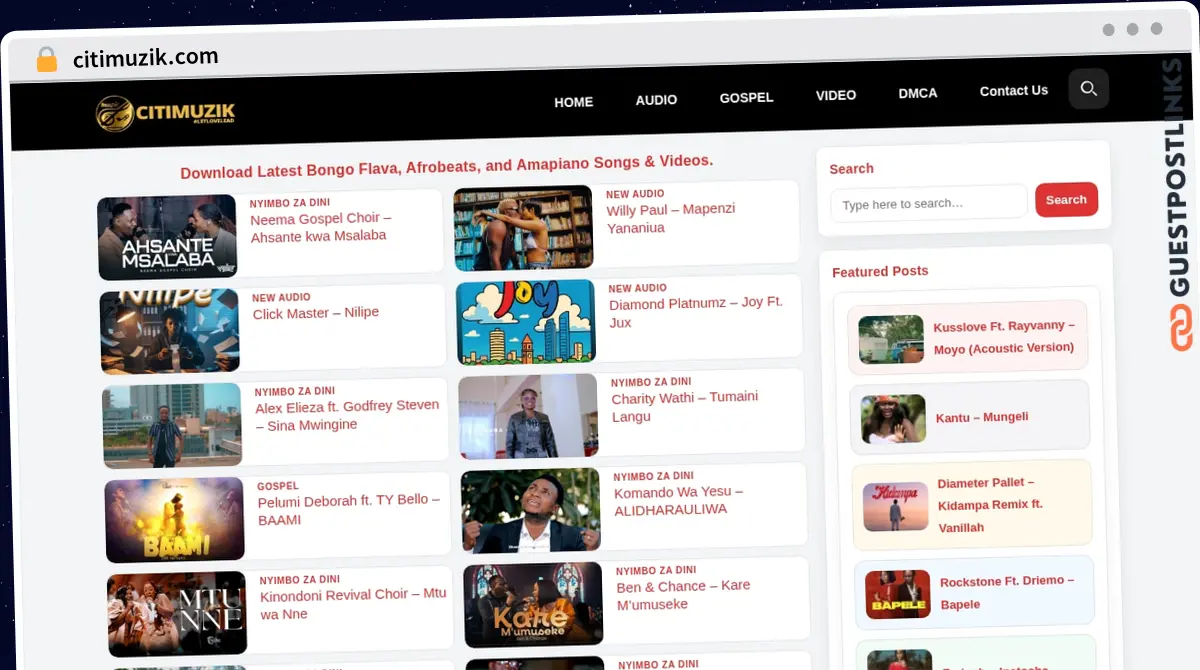Open Willy Paul – Mapenzi Yananiua post
The height and width of the screenshot is (670, 1200).
tap(670, 218)
